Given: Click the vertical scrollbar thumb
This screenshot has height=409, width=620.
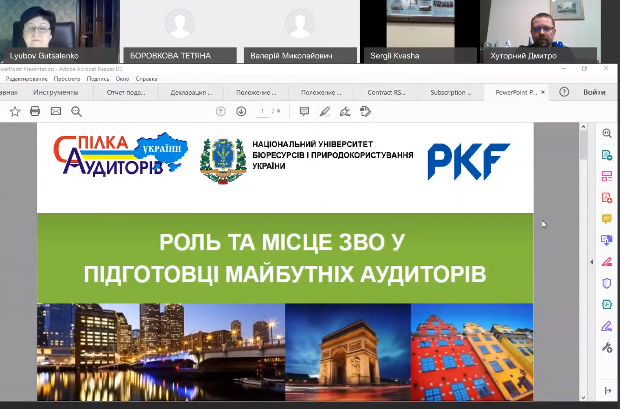Looking at the screenshot, I should pos(584,145).
